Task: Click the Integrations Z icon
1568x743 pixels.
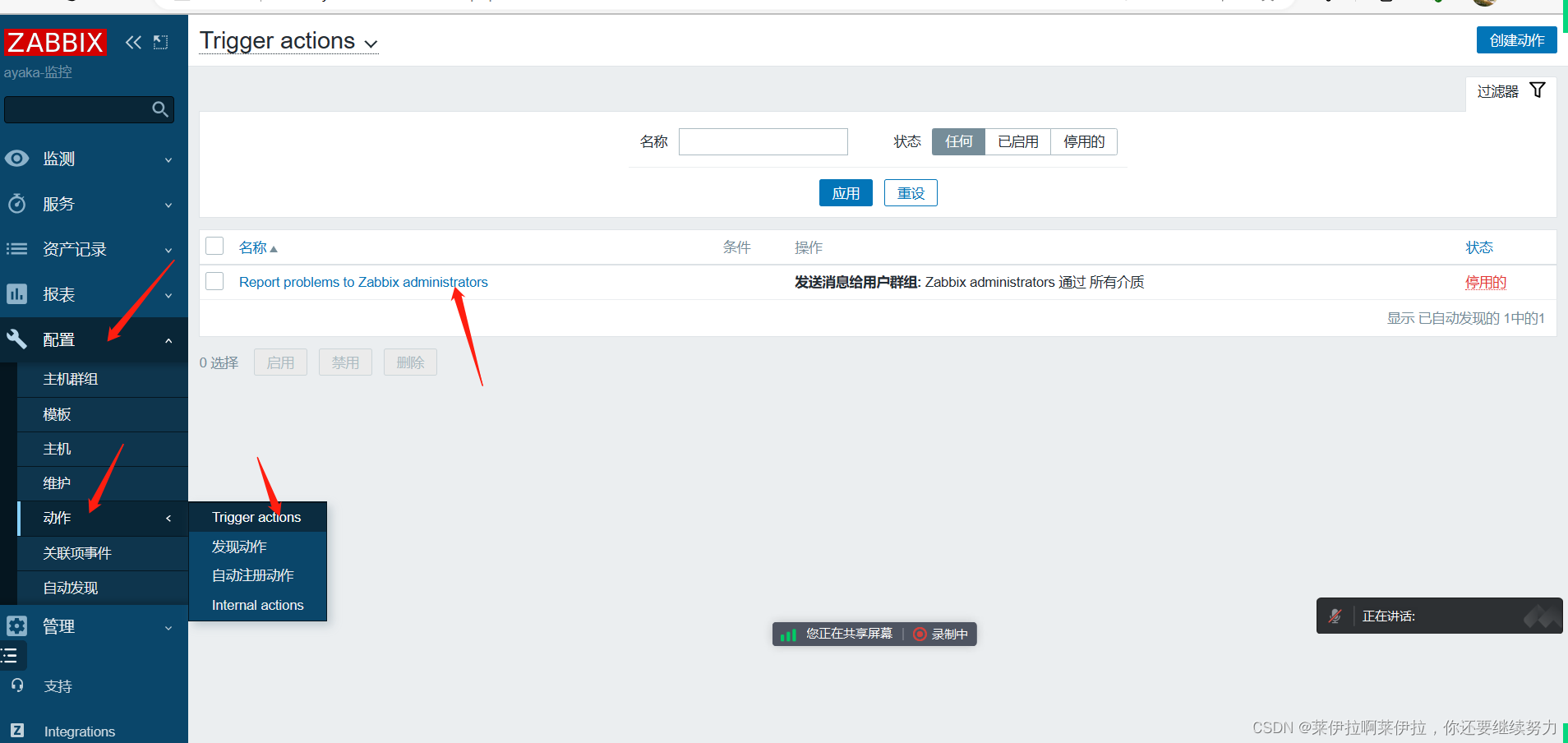Action: [17, 731]
